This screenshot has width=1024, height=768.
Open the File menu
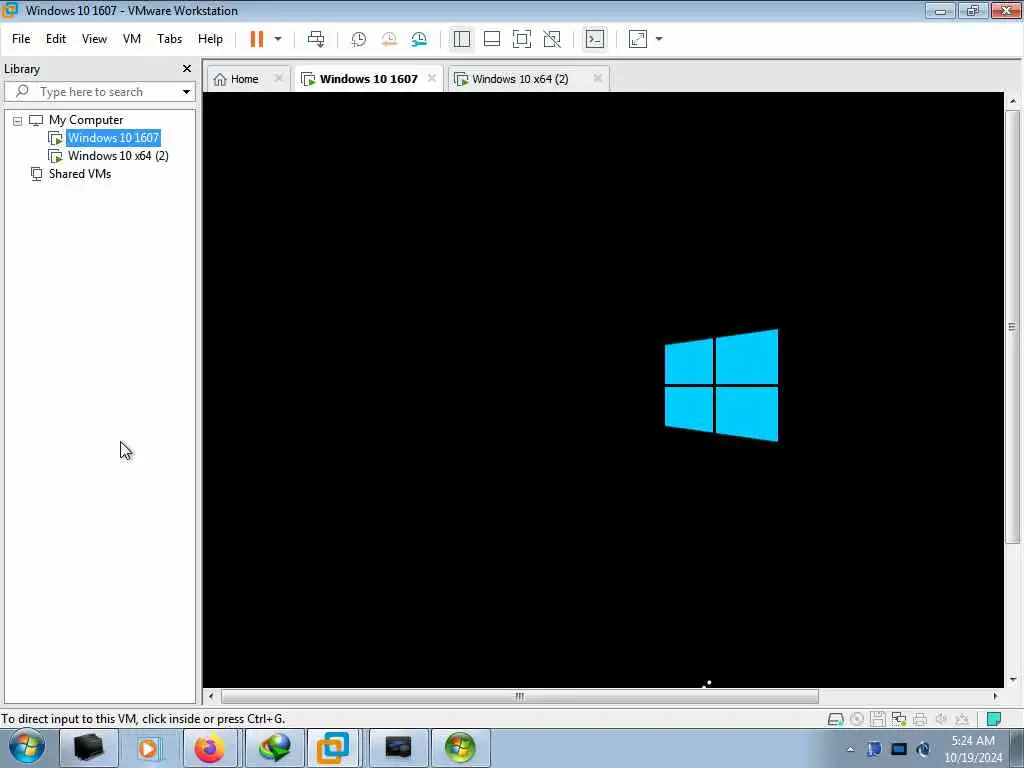(x=21, y=39)
